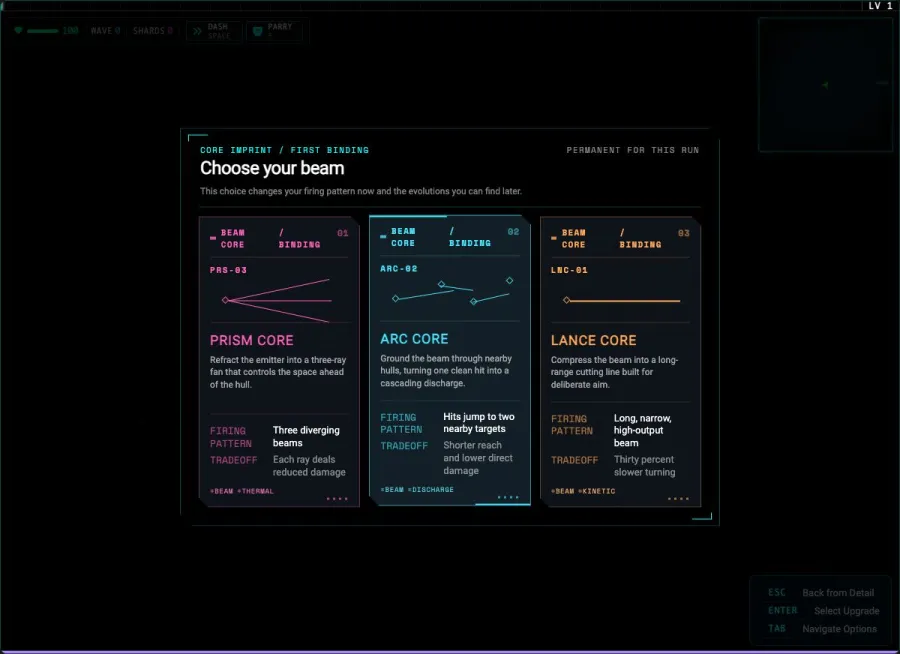Click the Choose your beam heading

[272, 168]
